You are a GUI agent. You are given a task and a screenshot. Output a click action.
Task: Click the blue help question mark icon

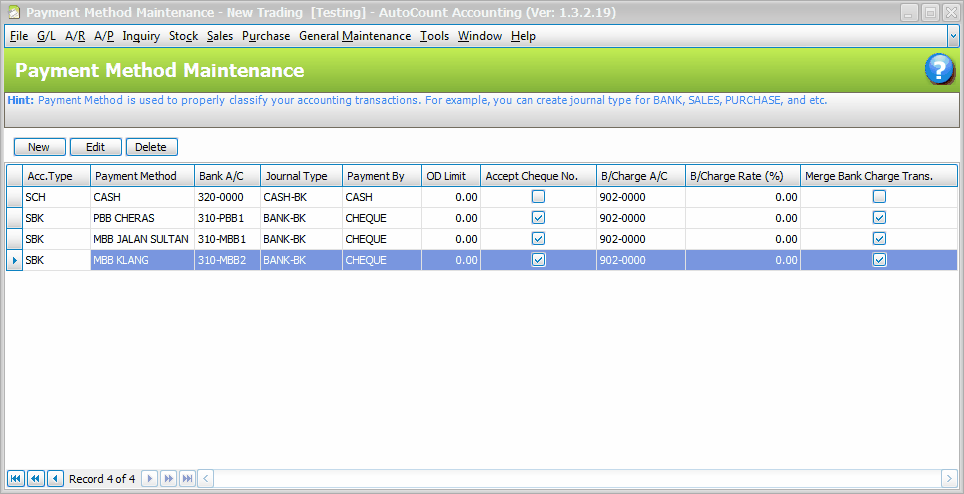pos(939,70)
